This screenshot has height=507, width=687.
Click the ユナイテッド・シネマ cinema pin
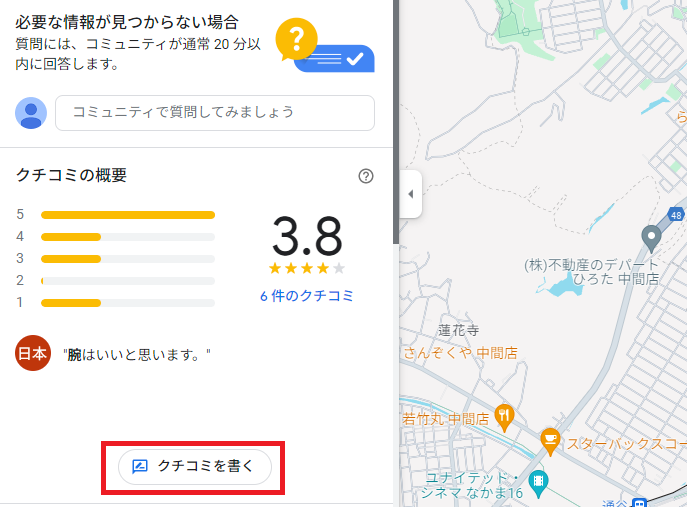pos(538,484)
